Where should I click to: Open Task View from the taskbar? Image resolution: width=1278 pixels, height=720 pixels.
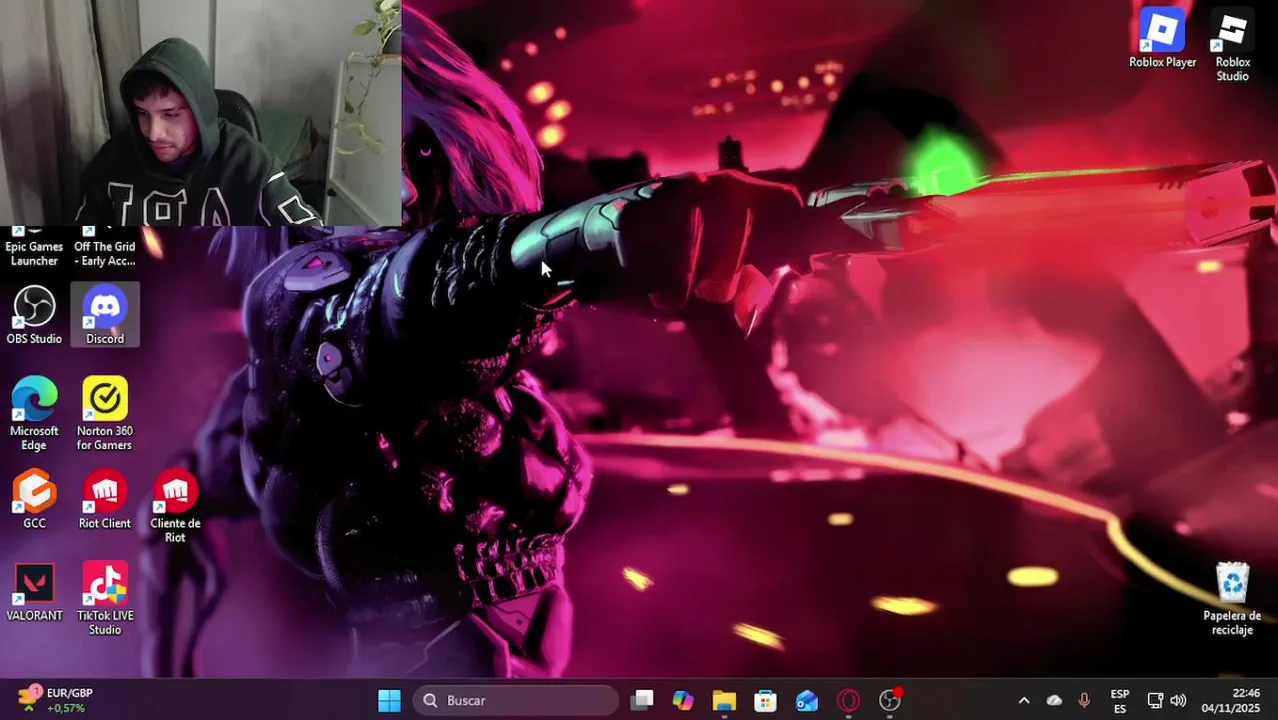tap(642, 701)
